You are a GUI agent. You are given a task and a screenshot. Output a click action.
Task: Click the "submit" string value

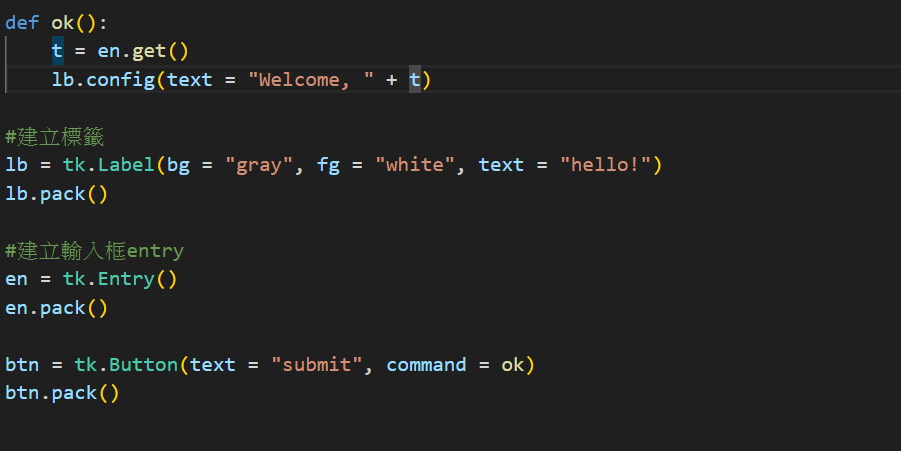pos(317,365)
